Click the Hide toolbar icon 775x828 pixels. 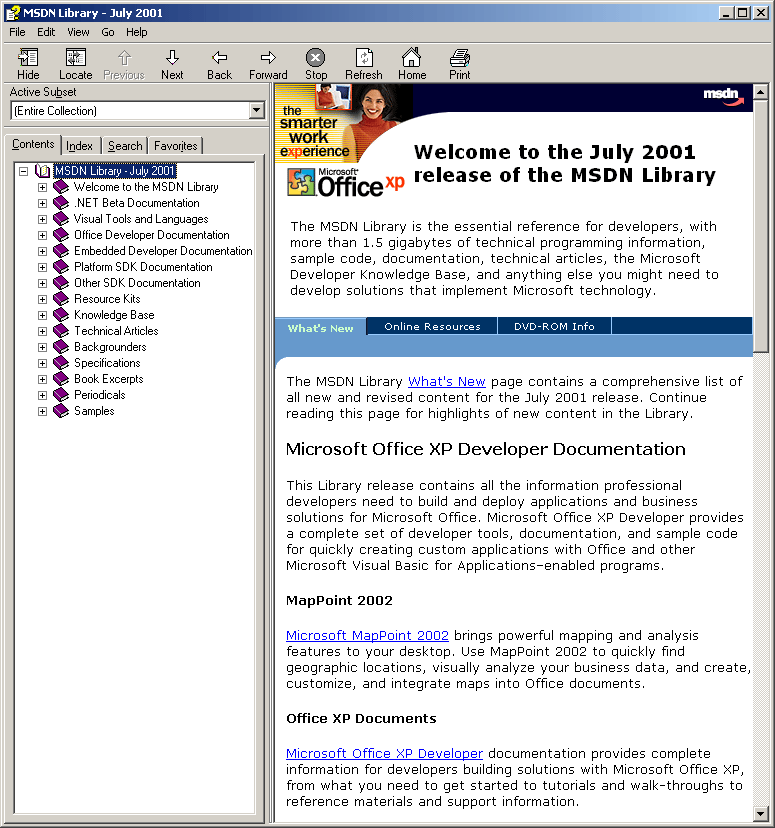click(28, 58)
